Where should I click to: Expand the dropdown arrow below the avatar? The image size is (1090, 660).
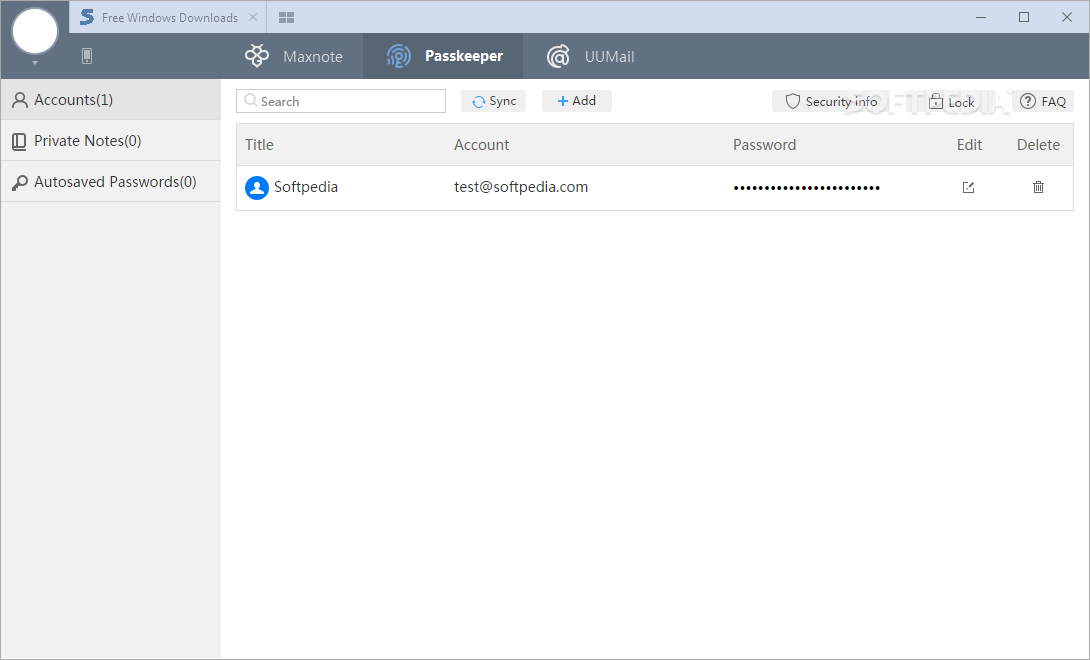pos(35,63)
